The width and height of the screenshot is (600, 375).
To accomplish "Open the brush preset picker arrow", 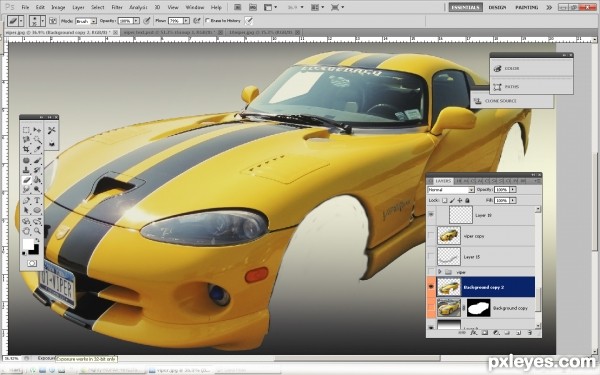I will (x=43, y=21).
